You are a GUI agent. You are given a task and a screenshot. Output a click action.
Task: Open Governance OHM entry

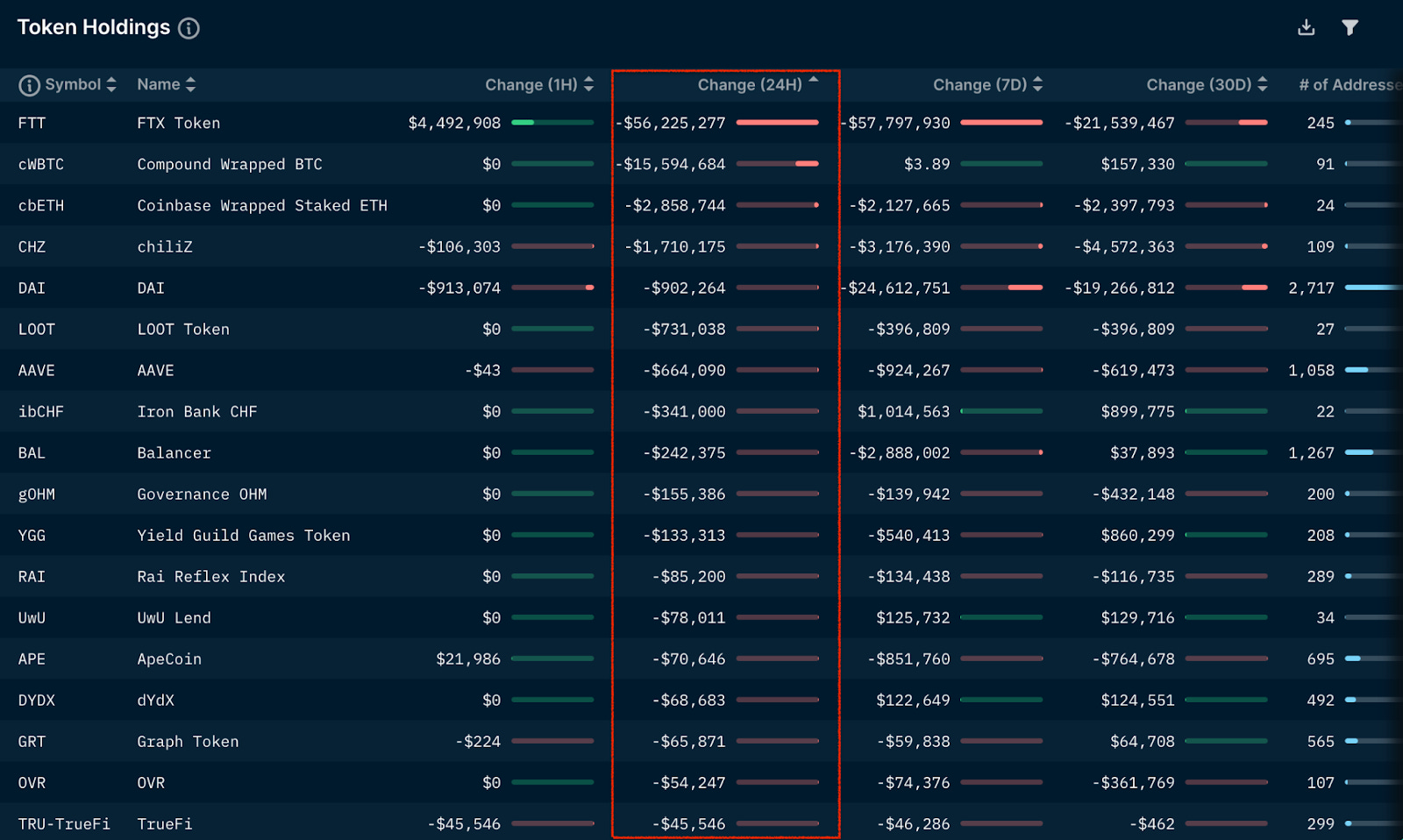click(202, 494)
